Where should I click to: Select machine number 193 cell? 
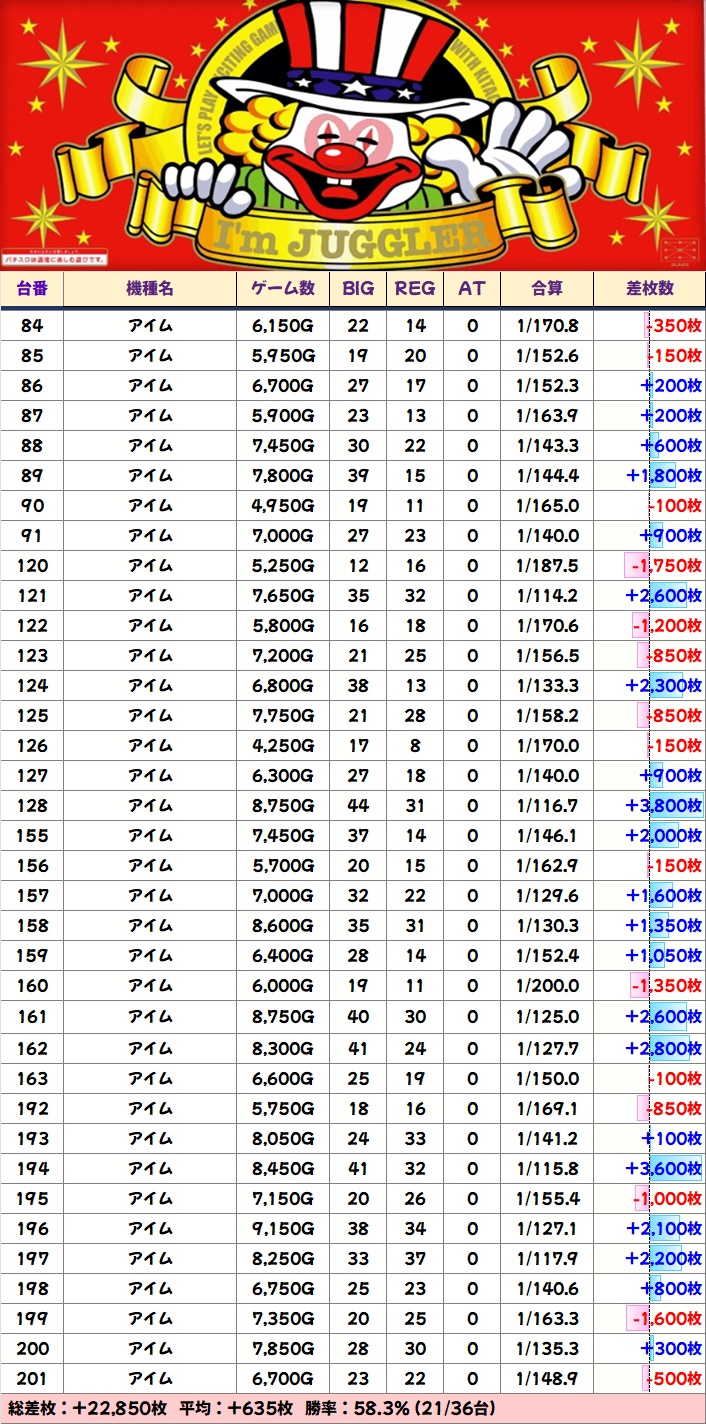coord(32,1138)
